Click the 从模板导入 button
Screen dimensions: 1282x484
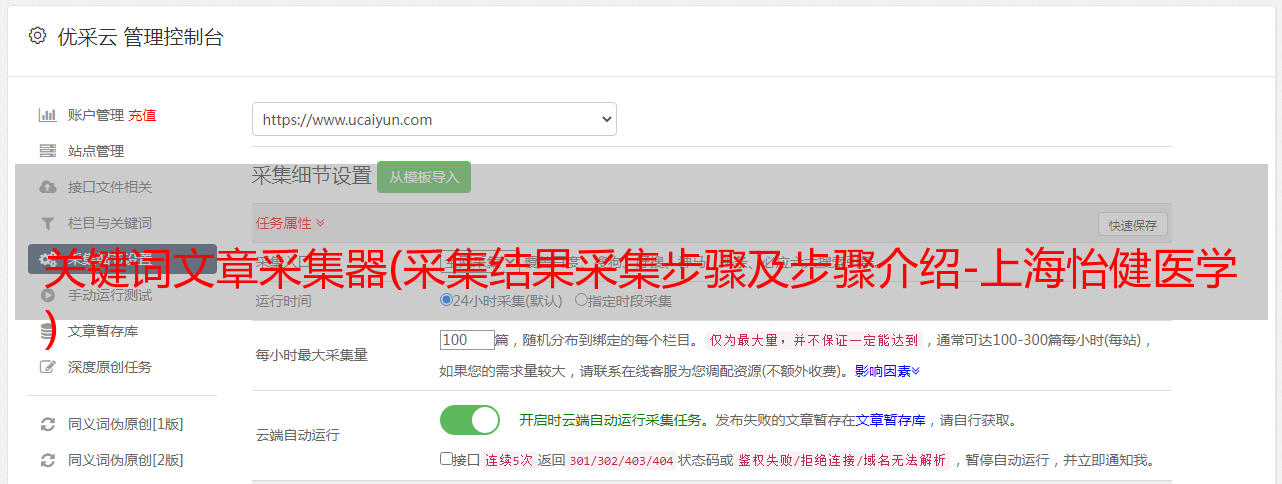[424, 177]
